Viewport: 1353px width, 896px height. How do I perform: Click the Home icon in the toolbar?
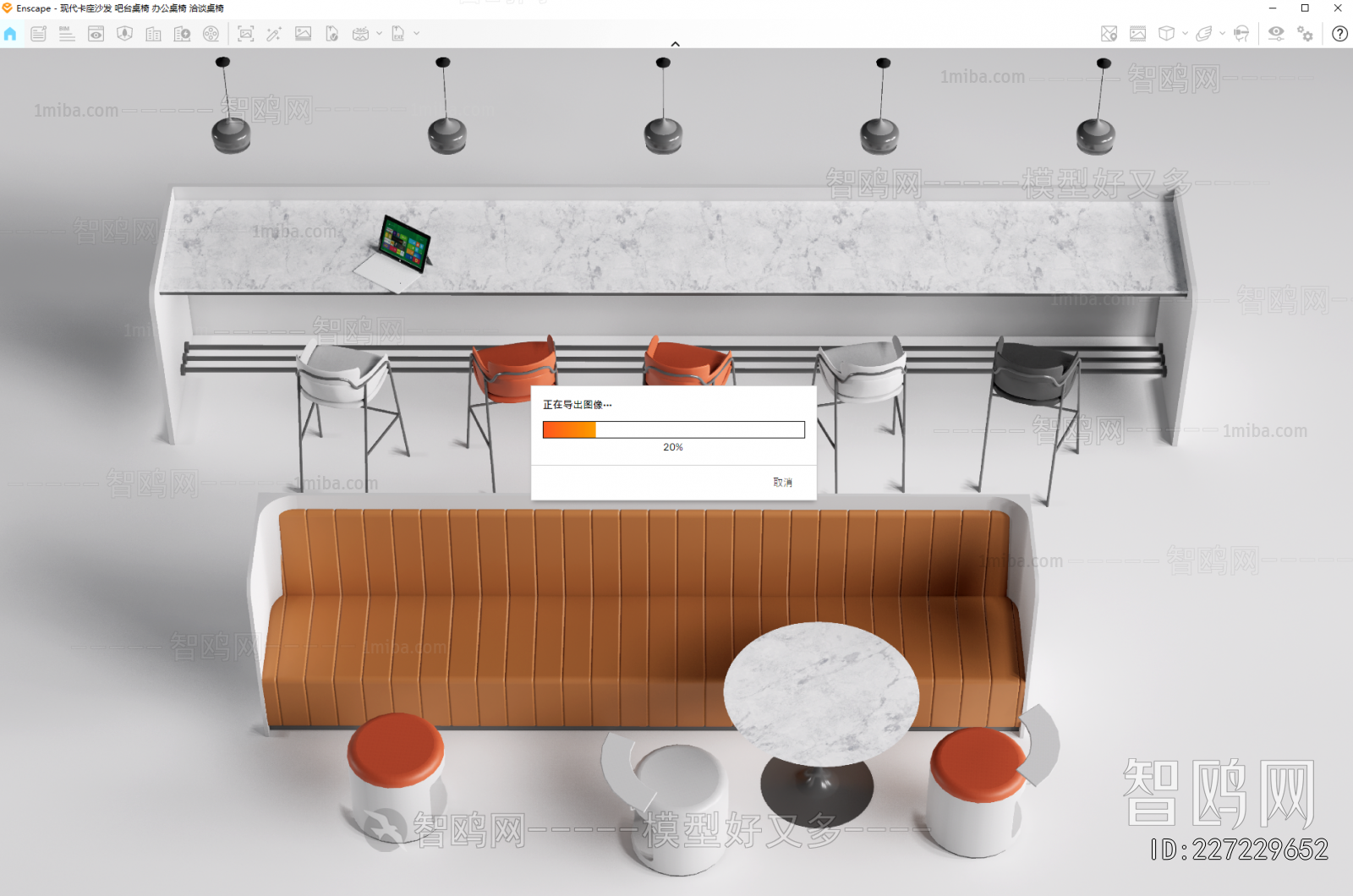10,34
